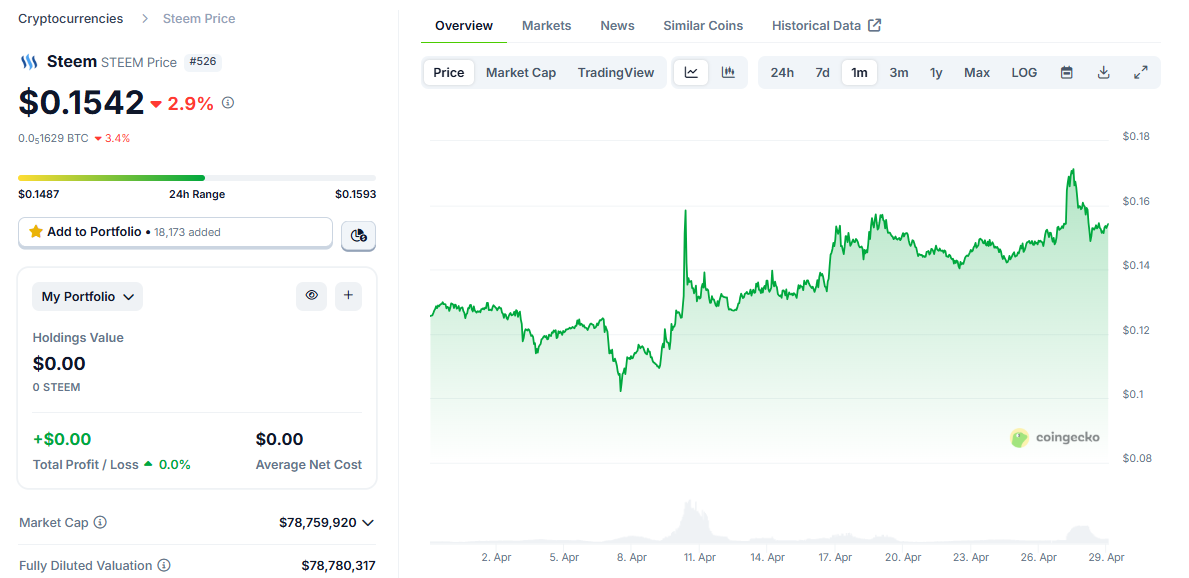The image size is (1189, 578).
Task: Click the Historical Data external link icon
Action: coord(874,26)
